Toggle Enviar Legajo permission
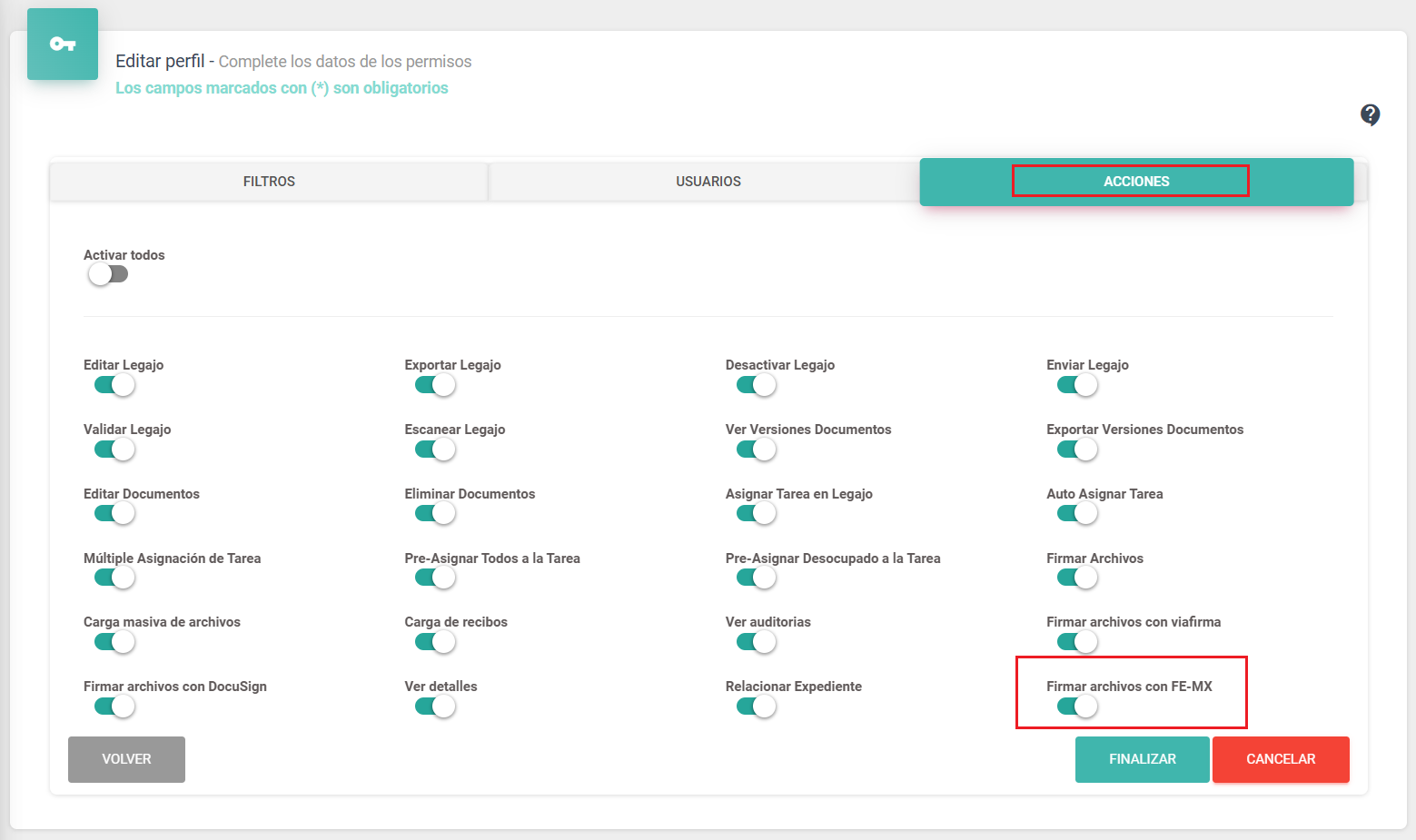Viewport: 1416px width, 840px height. 1077,385
